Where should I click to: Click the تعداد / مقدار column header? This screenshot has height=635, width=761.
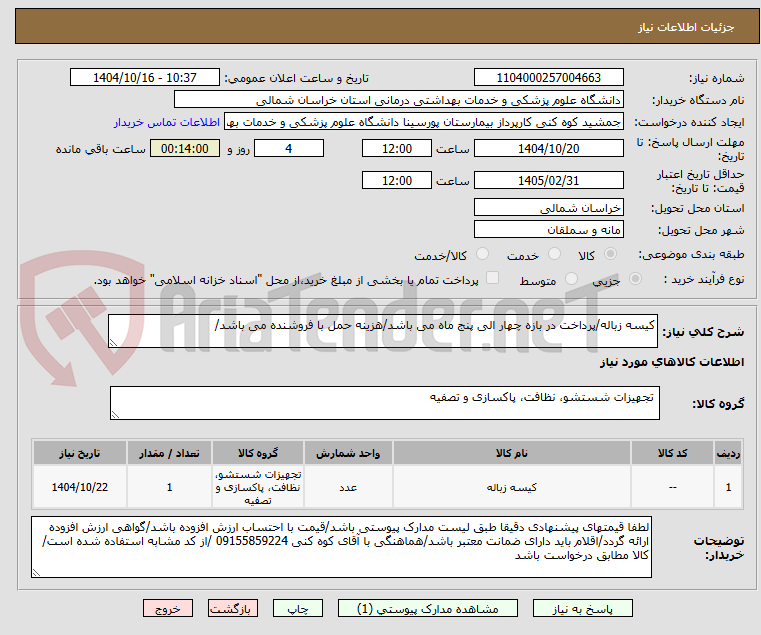[169, 453]
